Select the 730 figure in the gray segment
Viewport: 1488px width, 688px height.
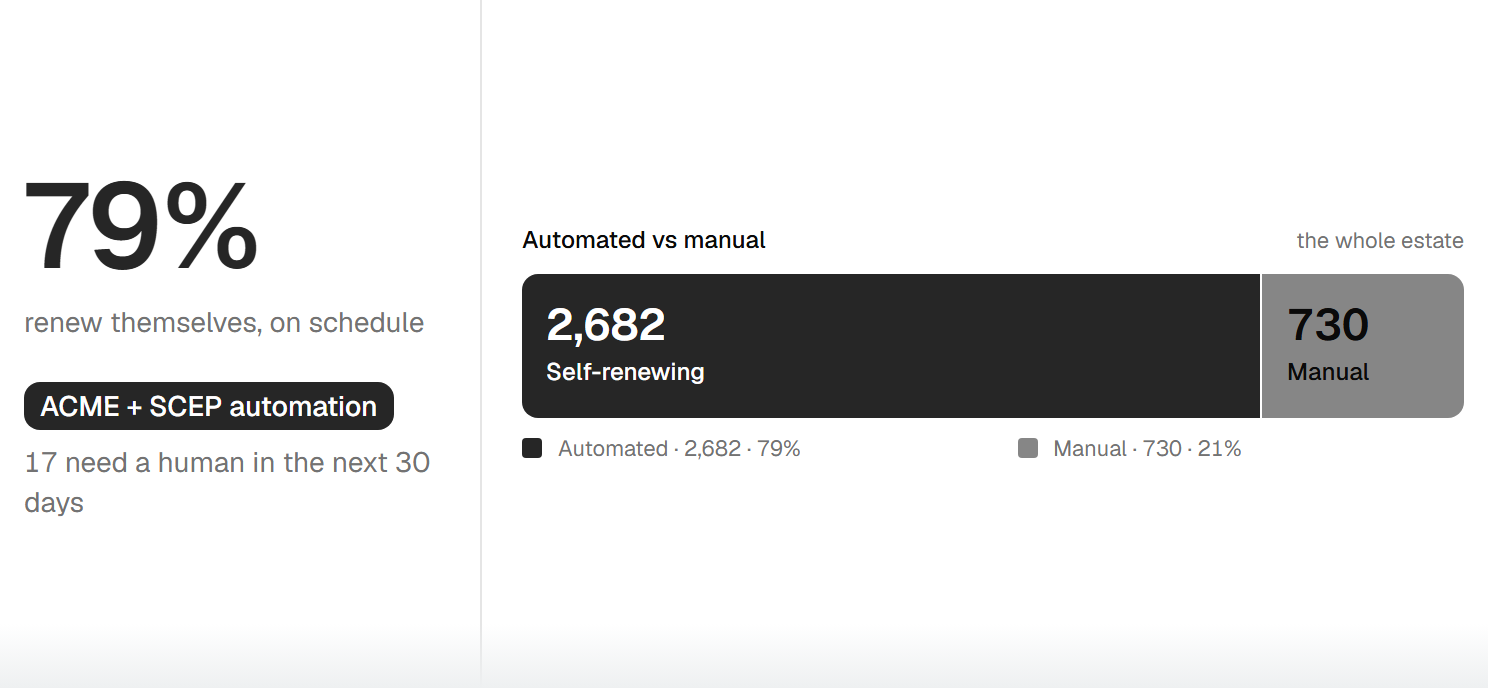click(x=1328, y=324)
